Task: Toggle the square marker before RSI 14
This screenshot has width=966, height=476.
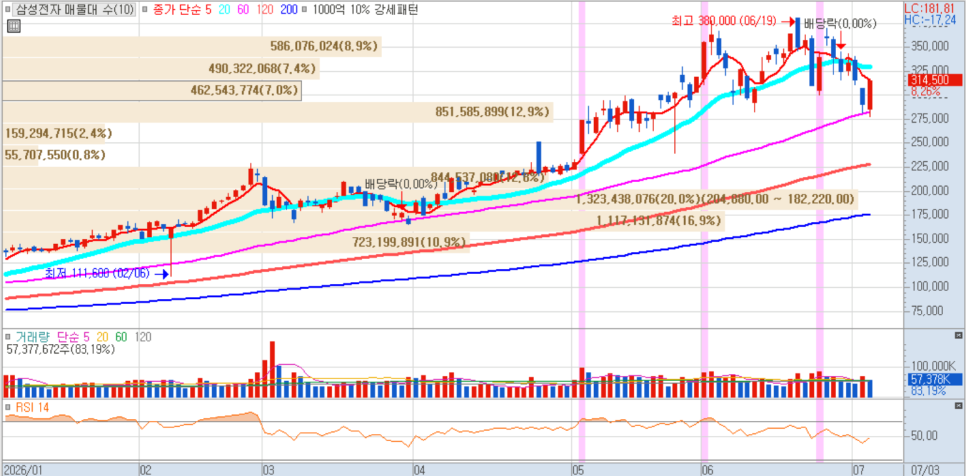Action: (x=7, y=407)
